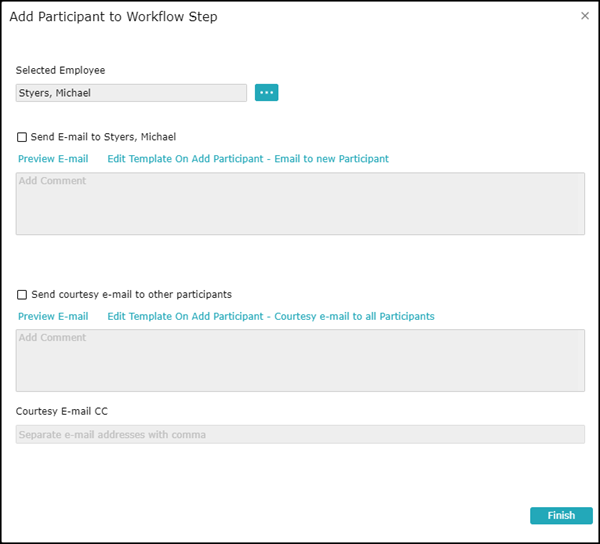Click first Add Comment text area

coord(300,204)
